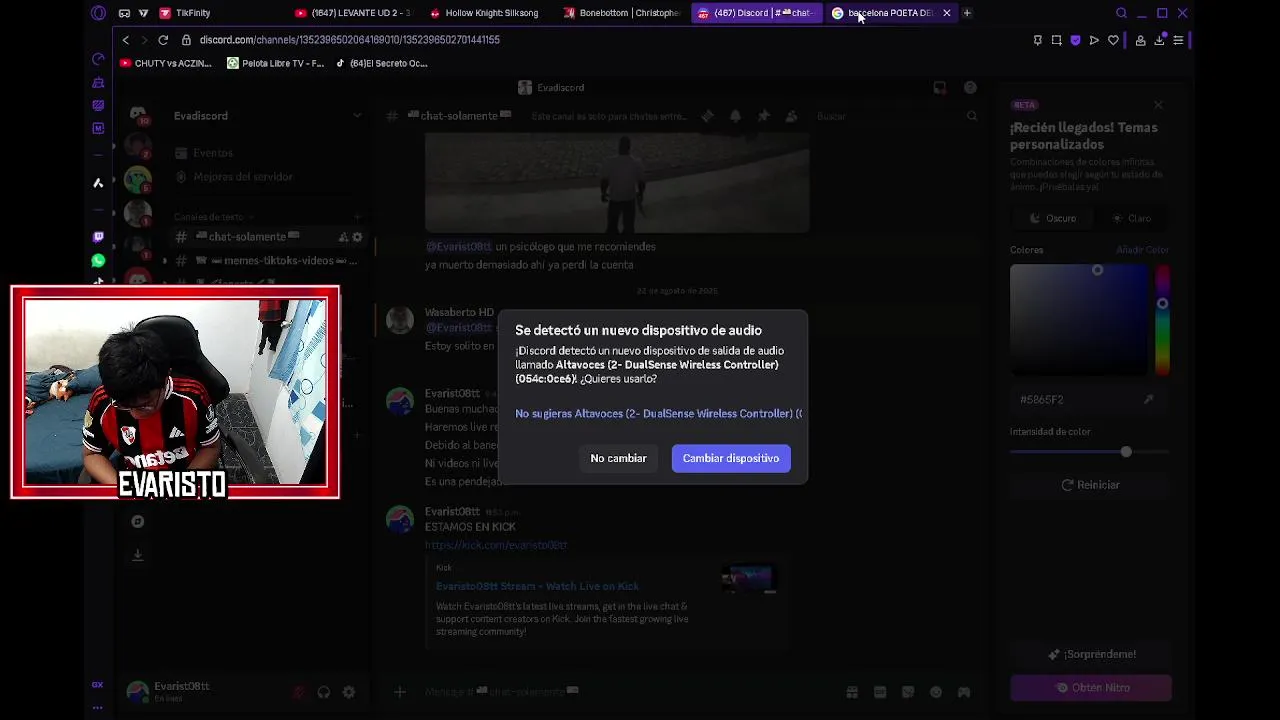
Task: Edit channel gear for chat-solamente
Action: (x=357, y=237)
